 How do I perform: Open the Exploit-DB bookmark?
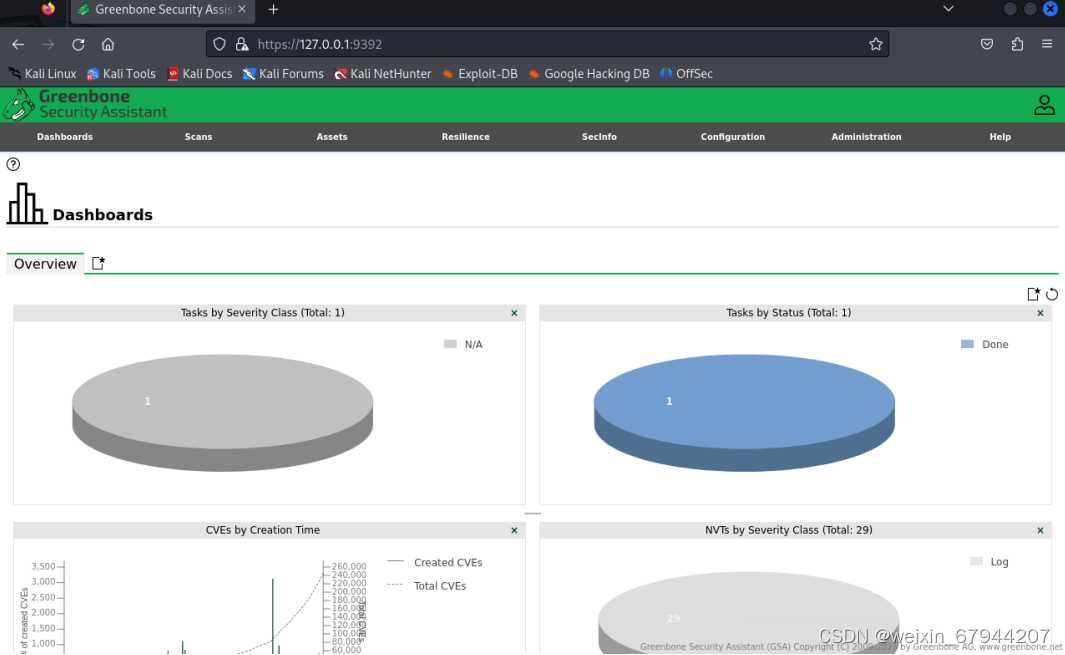(480, 73)
